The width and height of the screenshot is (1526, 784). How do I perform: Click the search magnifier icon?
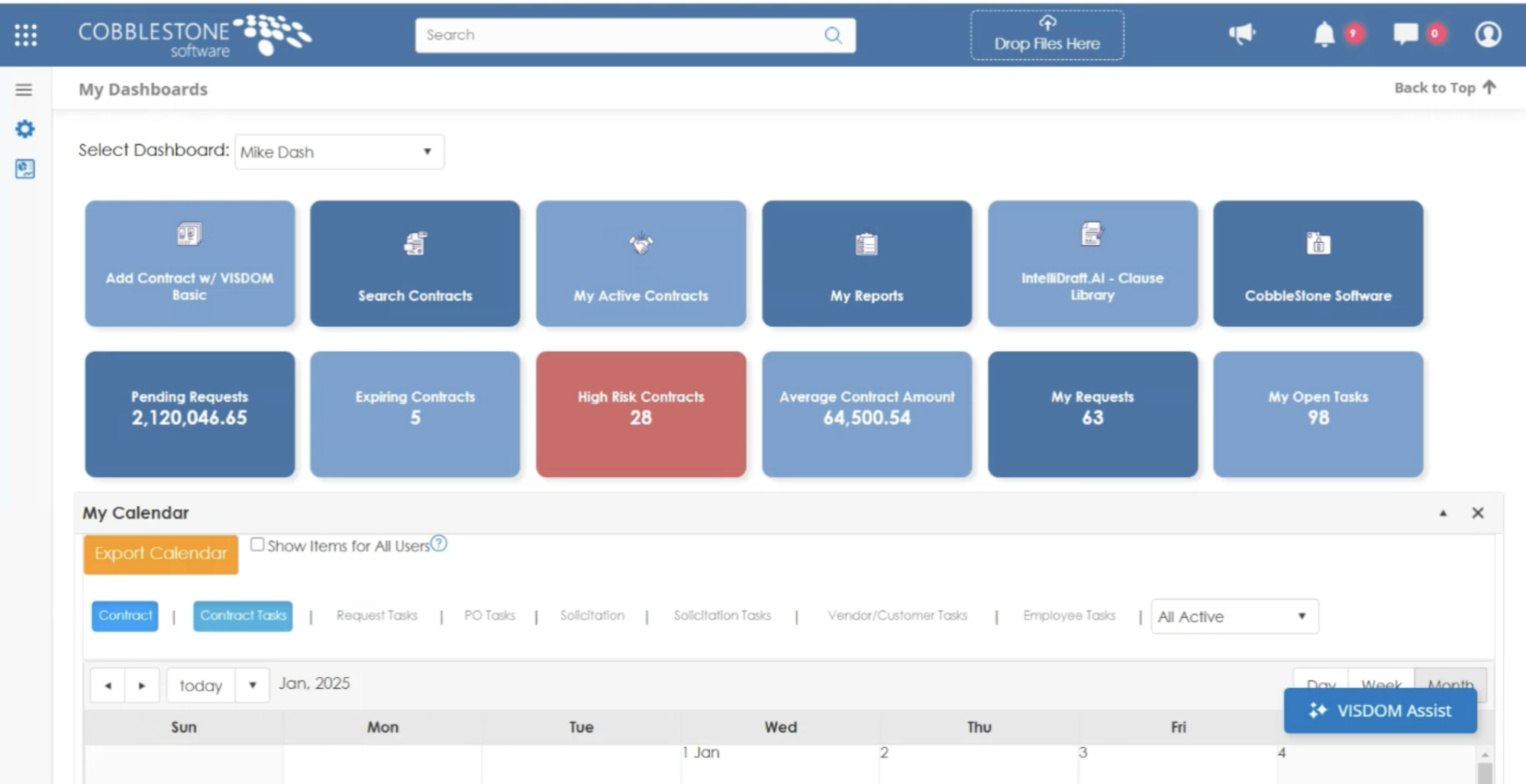click(x=833, y=35)
